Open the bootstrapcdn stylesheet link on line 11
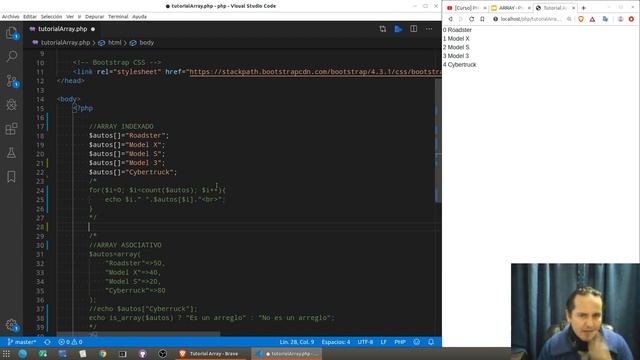640x360 pixels. (x=315, y=72)
